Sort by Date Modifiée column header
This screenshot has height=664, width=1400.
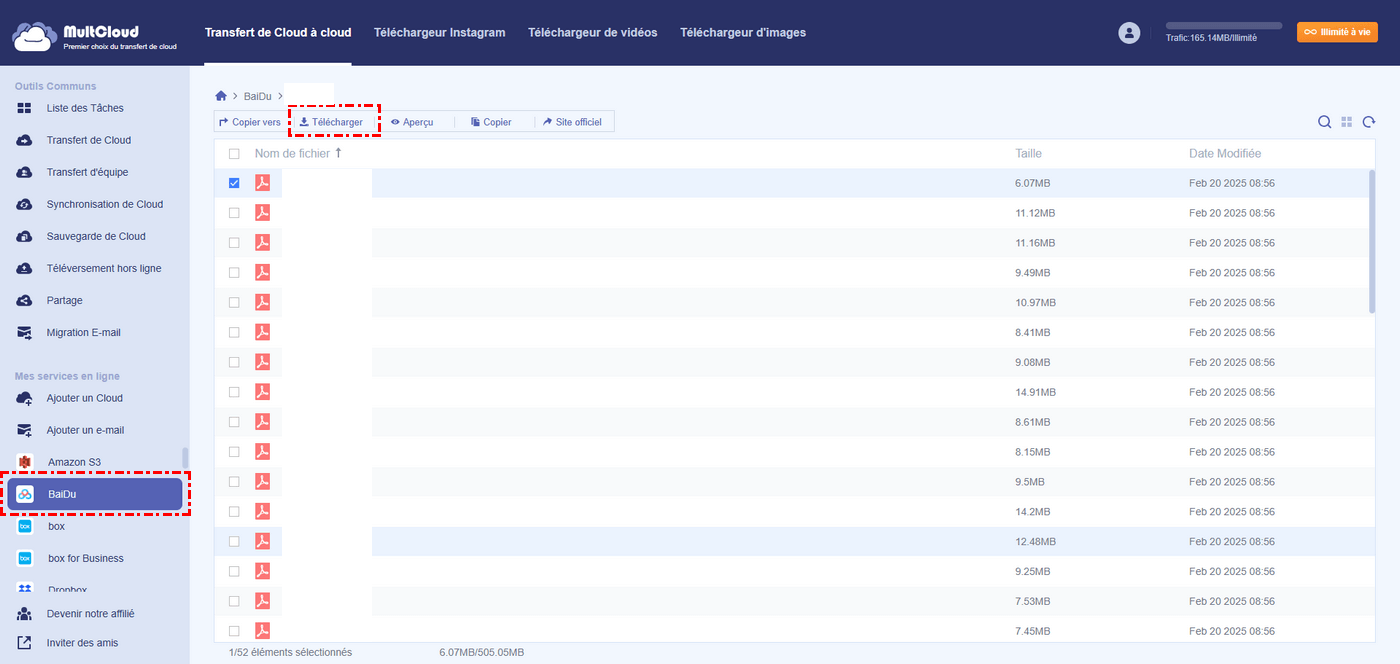tap(1225, 154)
